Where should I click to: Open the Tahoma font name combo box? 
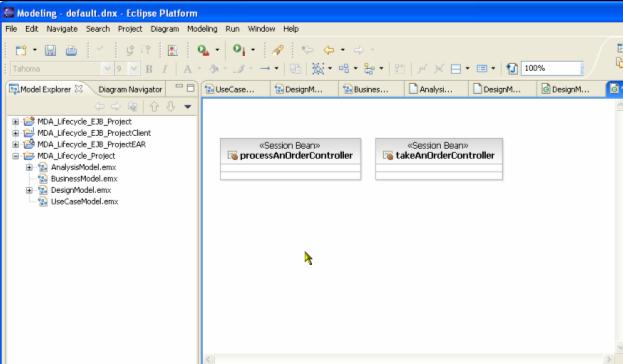[x=61, y=69]
